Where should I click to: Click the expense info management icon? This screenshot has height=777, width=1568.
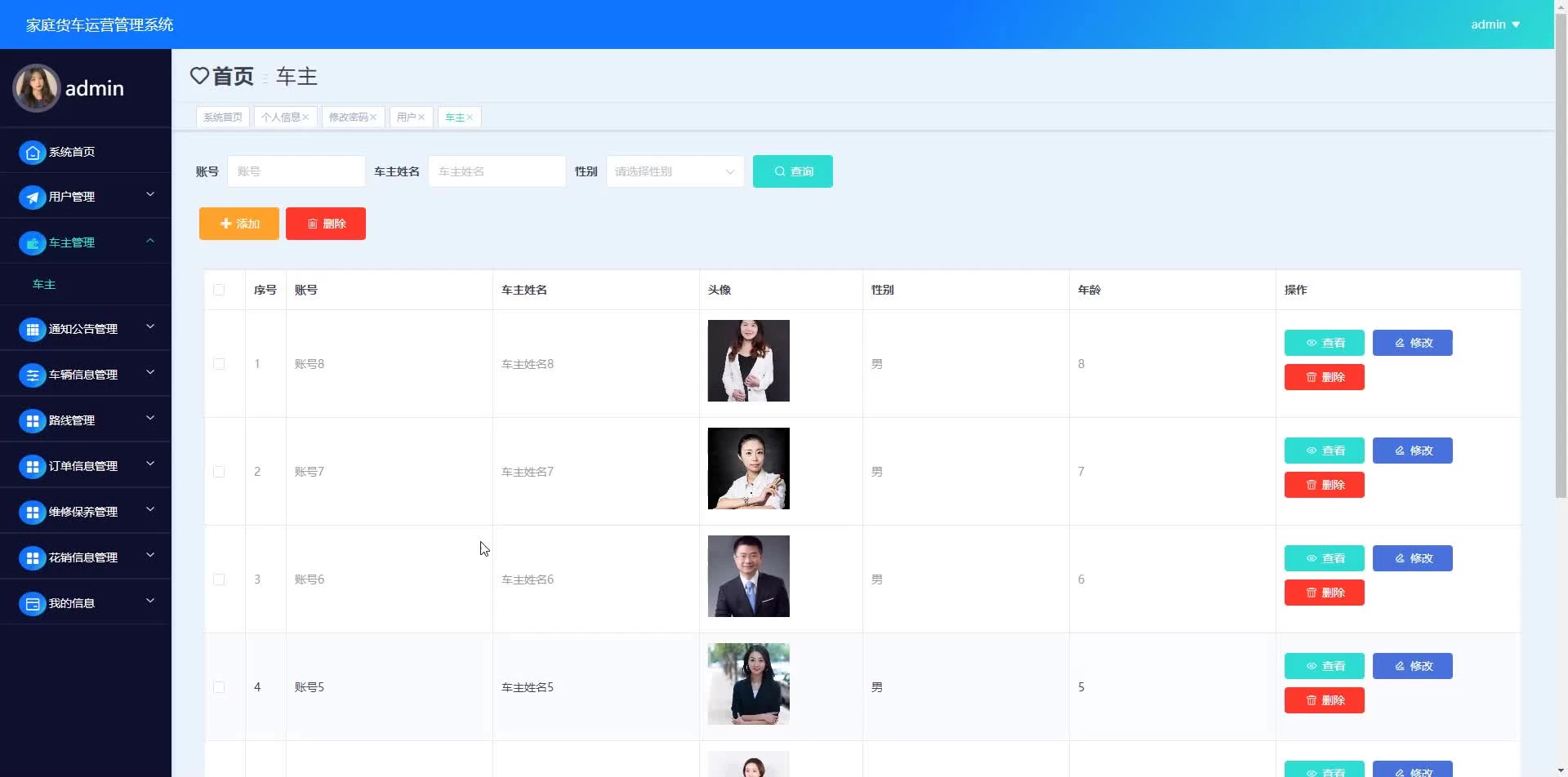click(x=32, y=558)
